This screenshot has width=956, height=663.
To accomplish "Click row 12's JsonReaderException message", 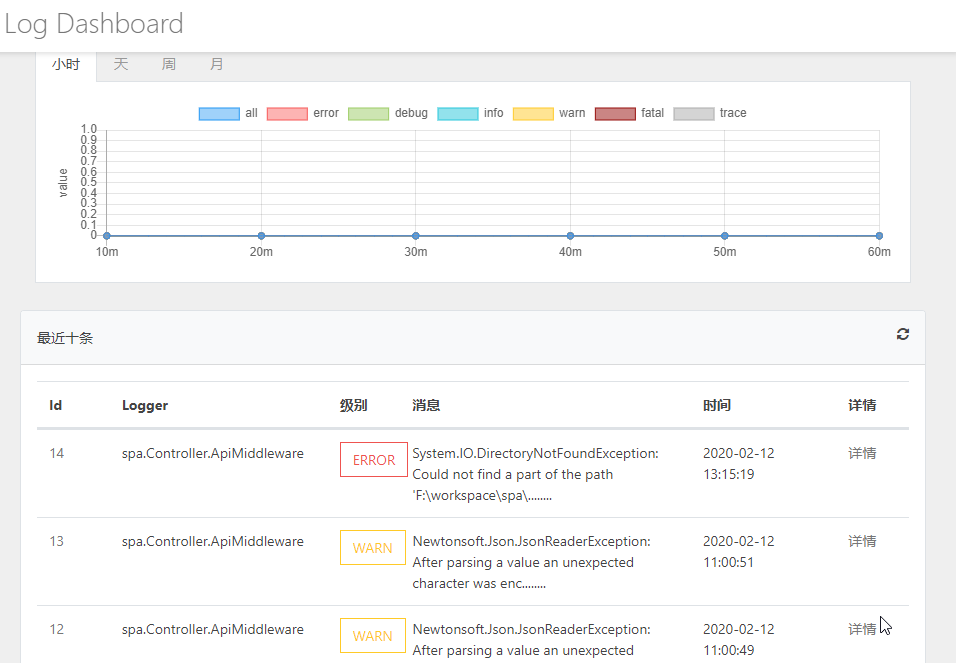I will 532,640.
